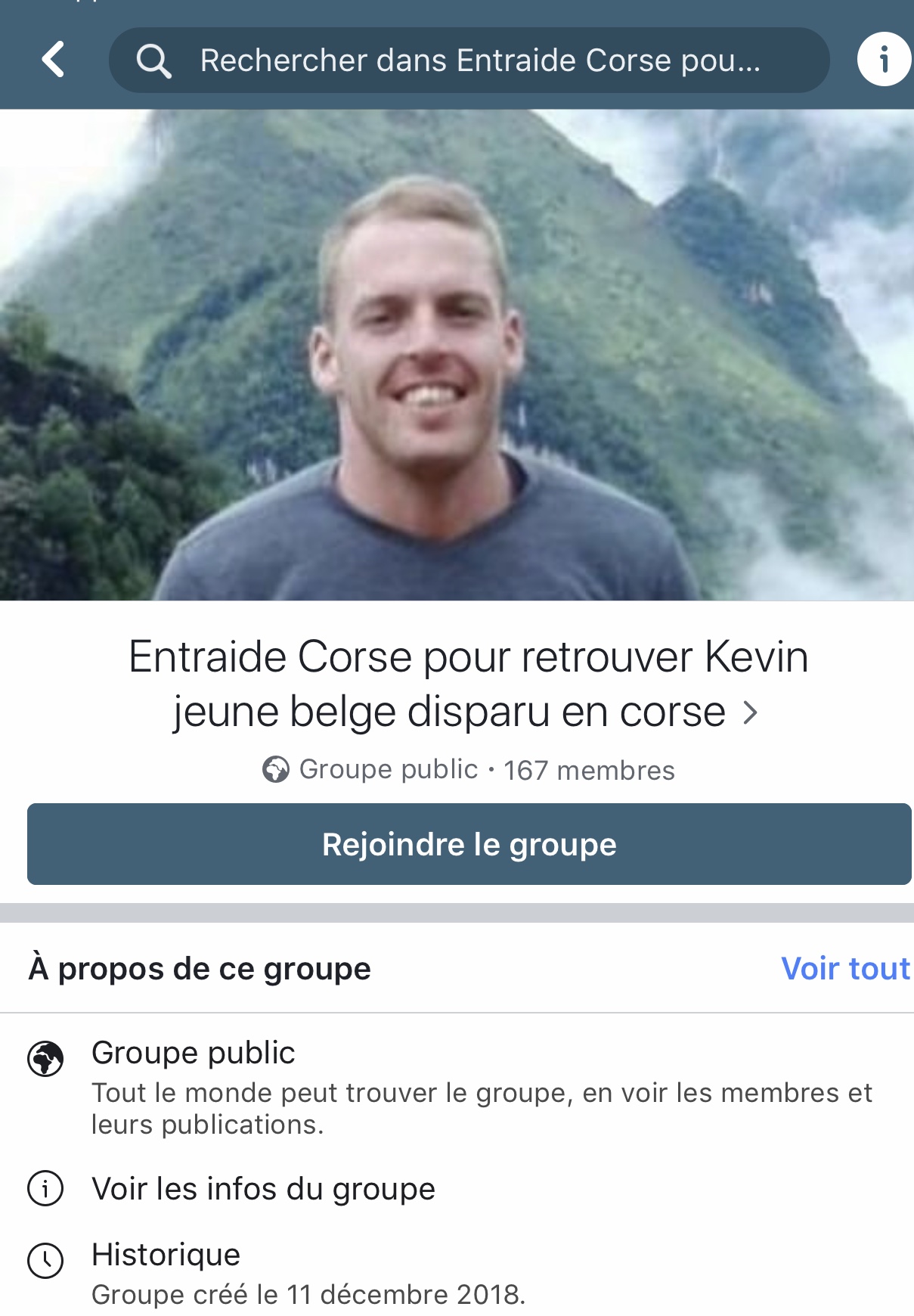Screen dimensions: 914x1316
Task: Tap the back arrow icon
Action: pyautogui.click(x=53, y=60)
